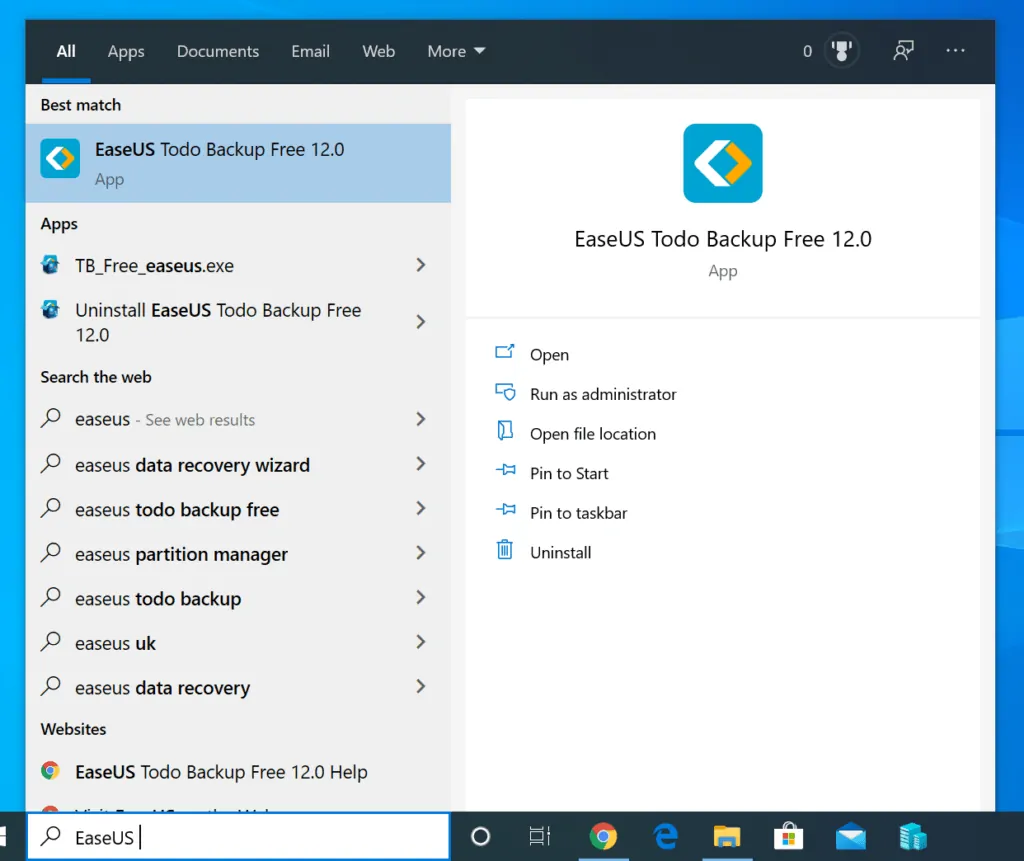Open Microsoft Edge from the taskbar
Screen dimensions: 1024x861
point(664,836)
